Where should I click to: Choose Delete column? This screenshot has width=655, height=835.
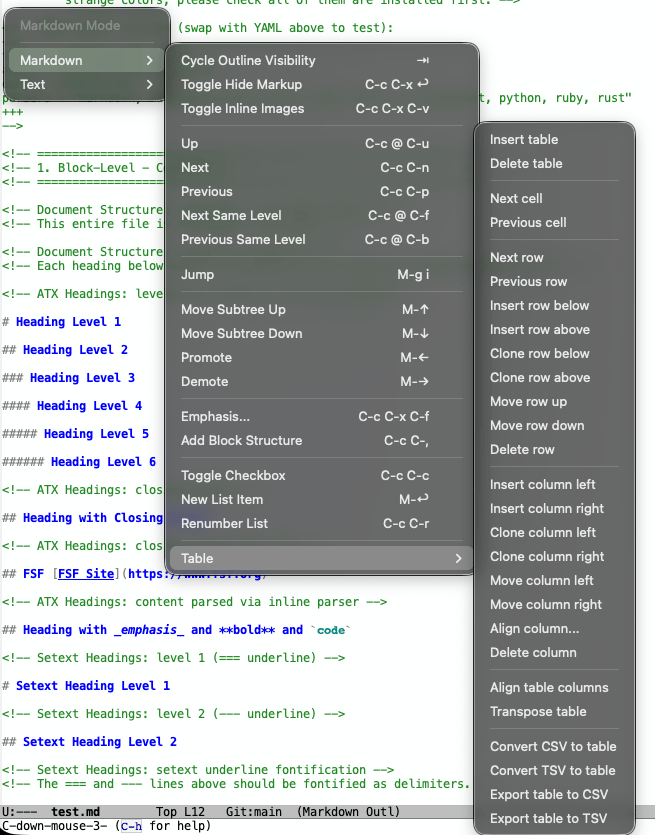point(554,652)
